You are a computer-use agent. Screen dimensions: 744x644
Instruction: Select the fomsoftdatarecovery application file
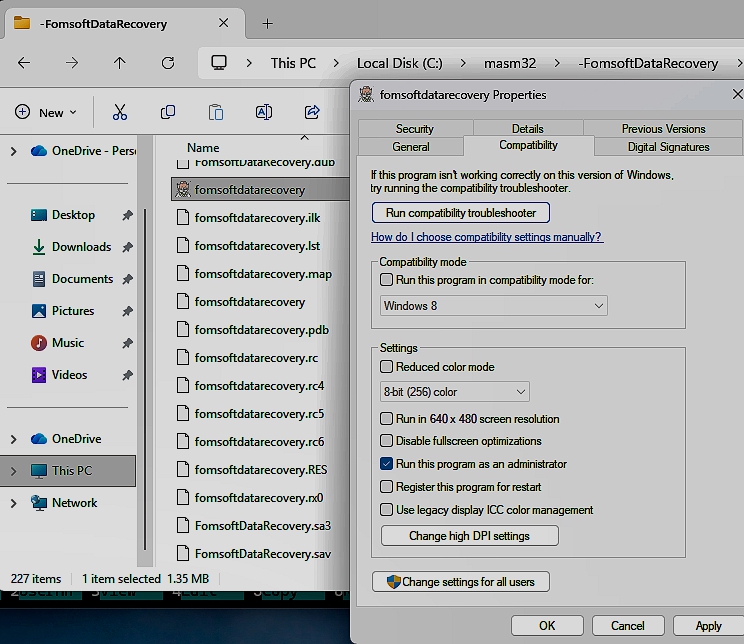(x=260, y=189)
